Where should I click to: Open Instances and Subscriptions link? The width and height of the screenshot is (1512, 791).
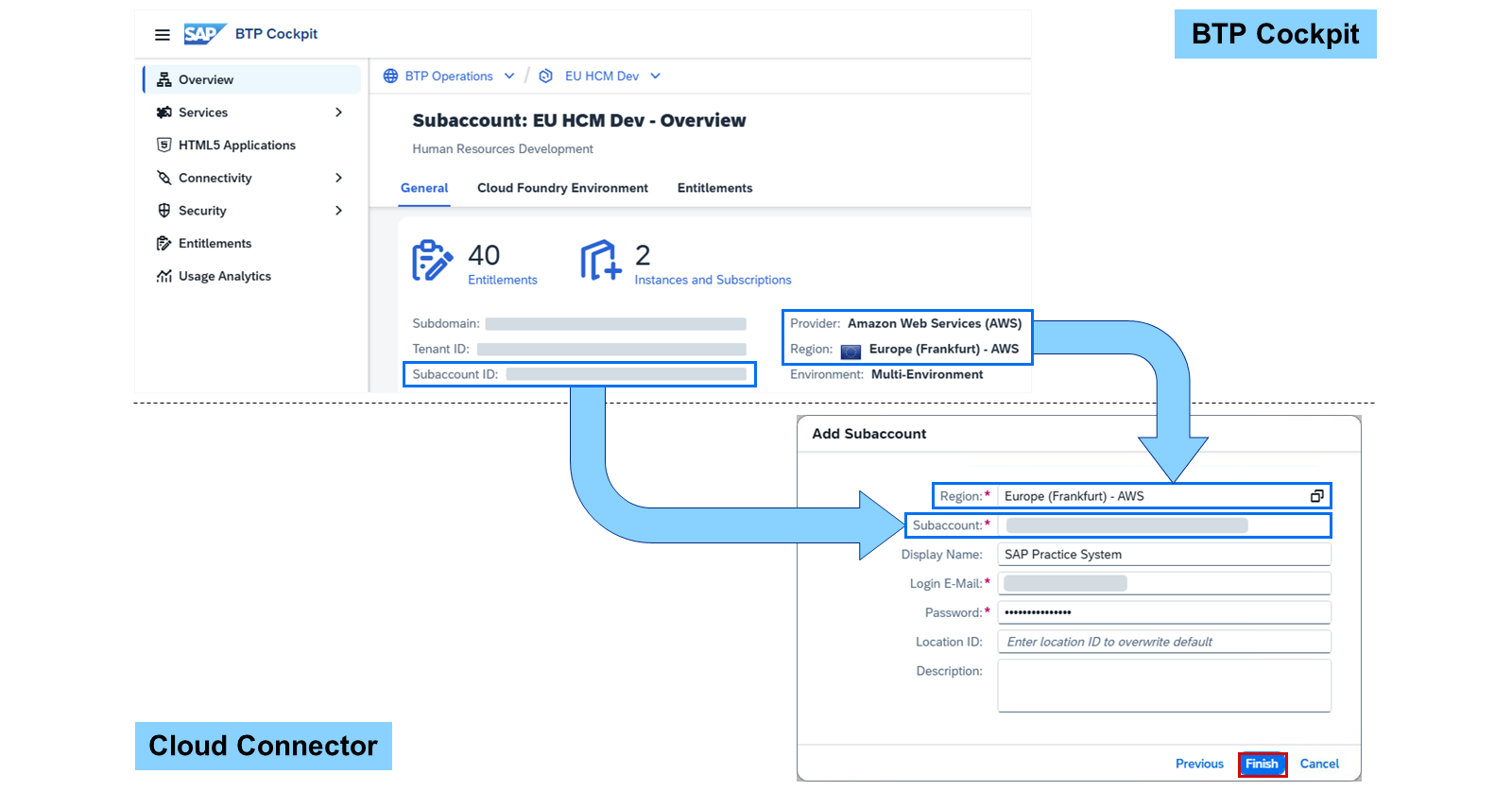713,280
